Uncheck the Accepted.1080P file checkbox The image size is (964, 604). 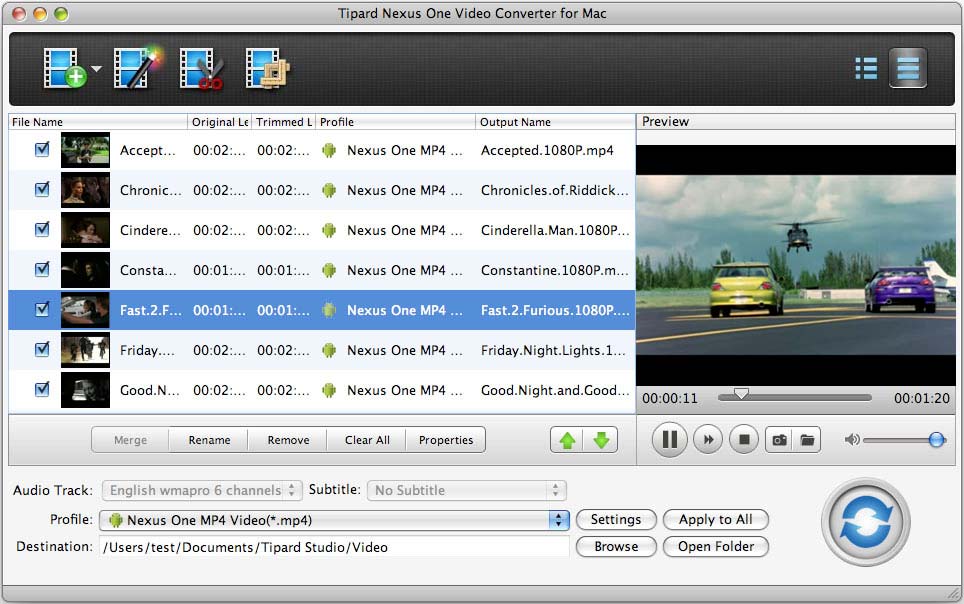coord(42,149)
